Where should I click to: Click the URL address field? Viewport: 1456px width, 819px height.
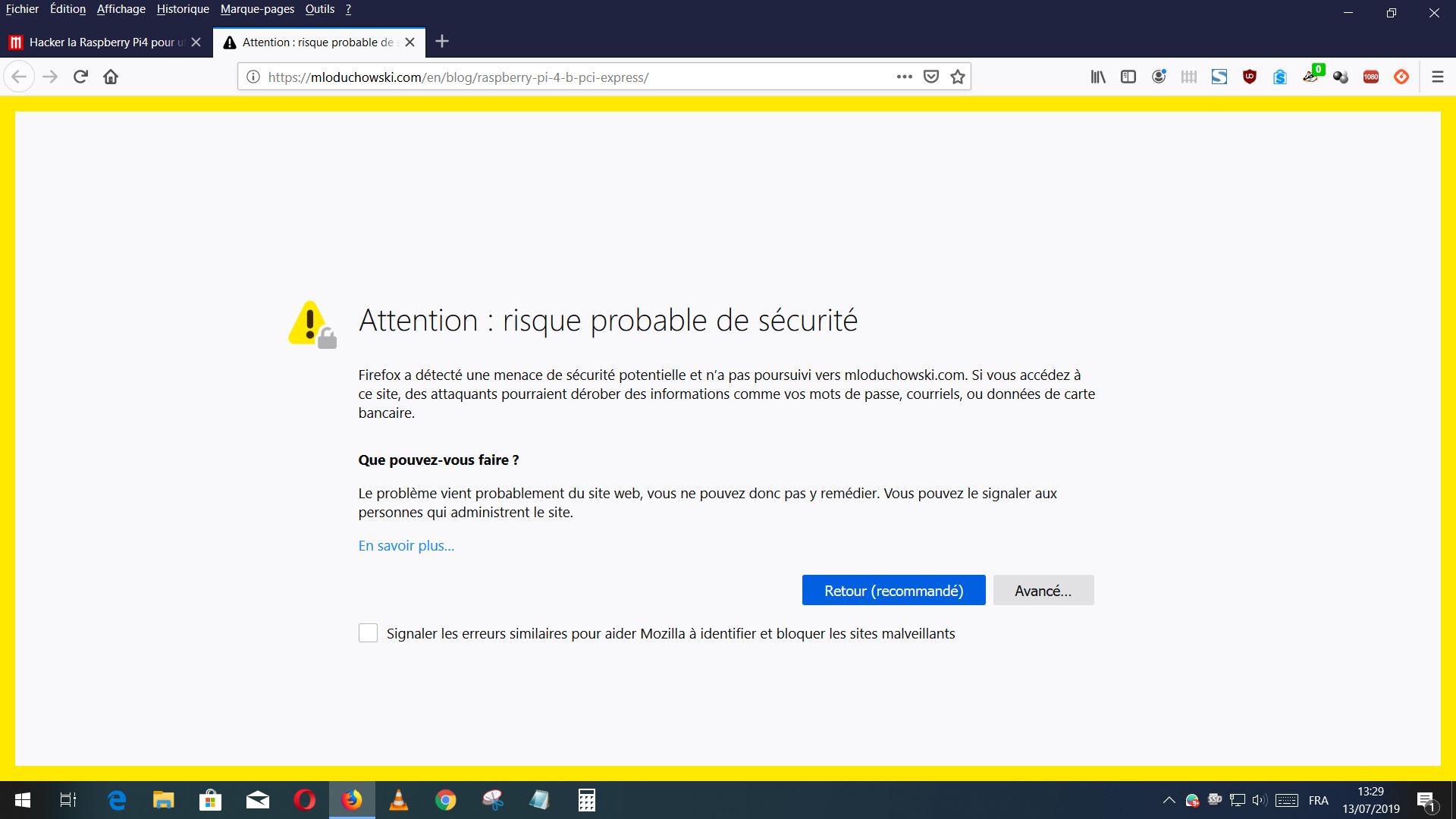point(576,77)
